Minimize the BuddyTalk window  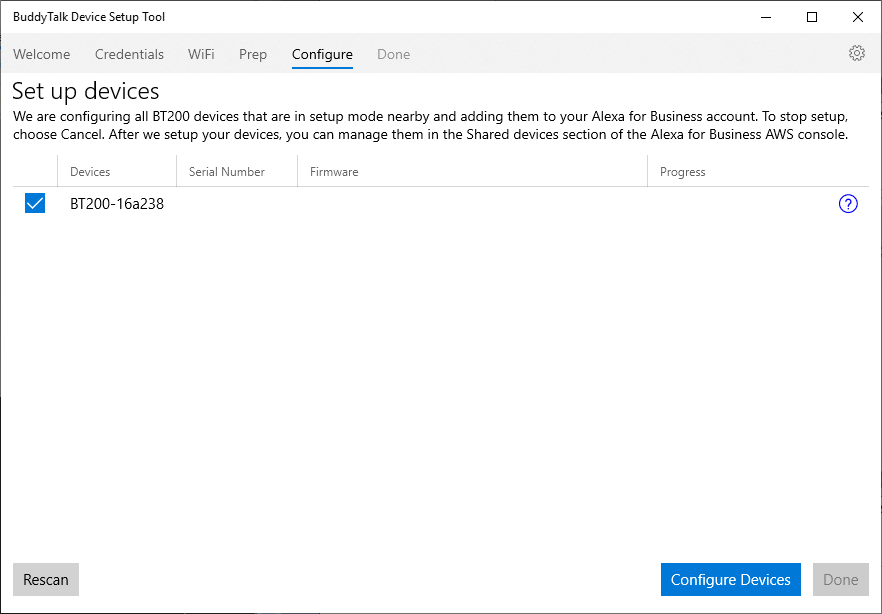click(766, 17)
